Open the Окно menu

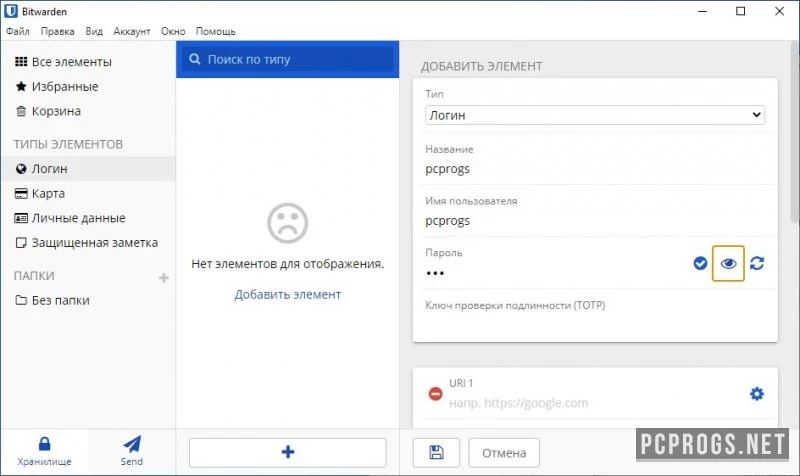point(173,32)
